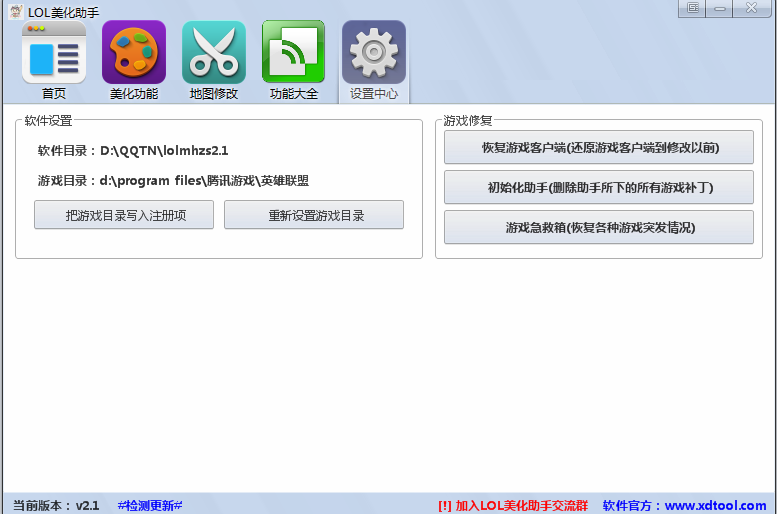Click 初始化助手 delete patches button
777x514 pixels.
pos(599,187)
